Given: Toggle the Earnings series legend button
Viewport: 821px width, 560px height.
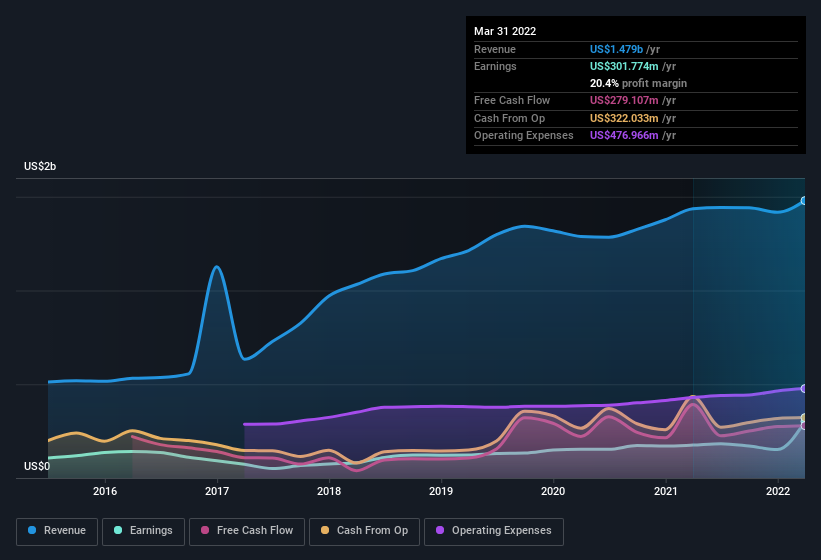Looking at the screenshot, I should point(143,531).
